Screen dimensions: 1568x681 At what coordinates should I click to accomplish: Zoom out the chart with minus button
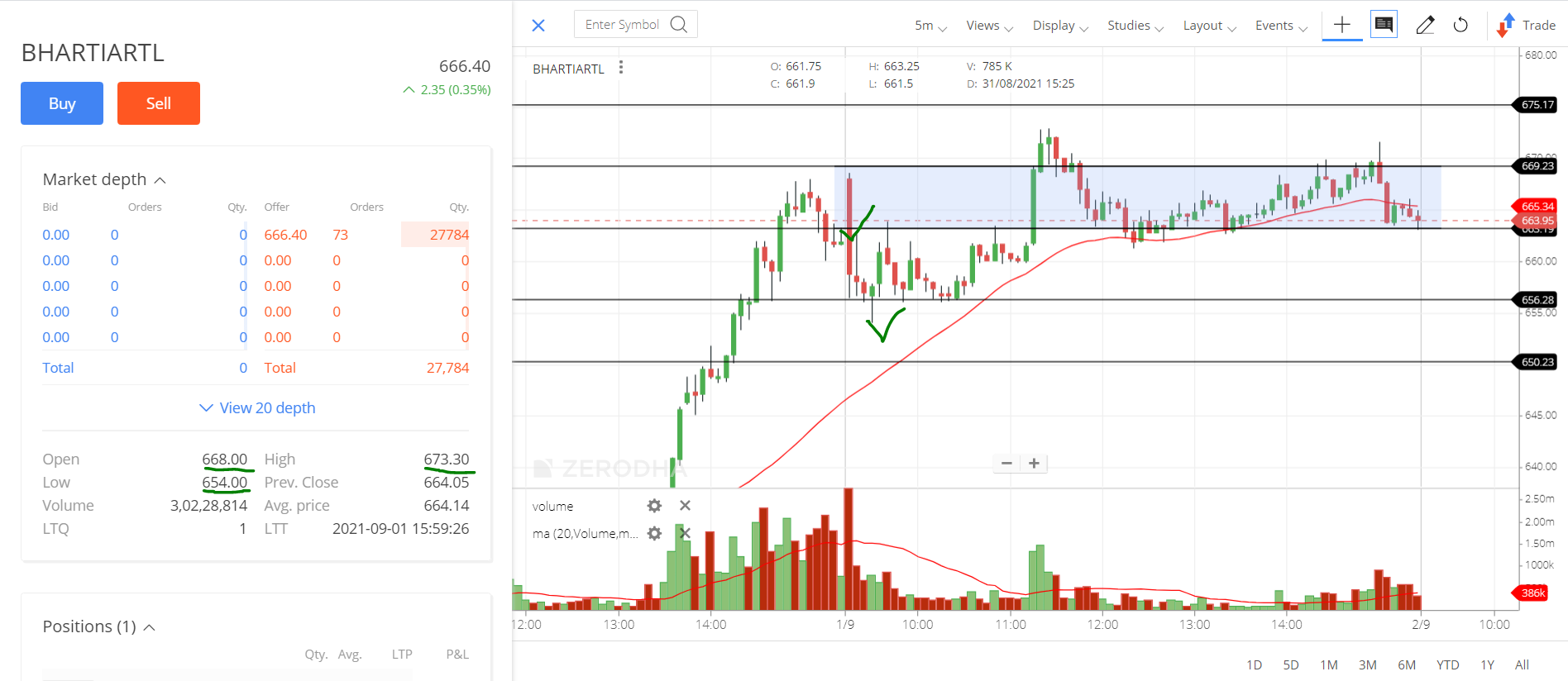tap(1006, 463)
